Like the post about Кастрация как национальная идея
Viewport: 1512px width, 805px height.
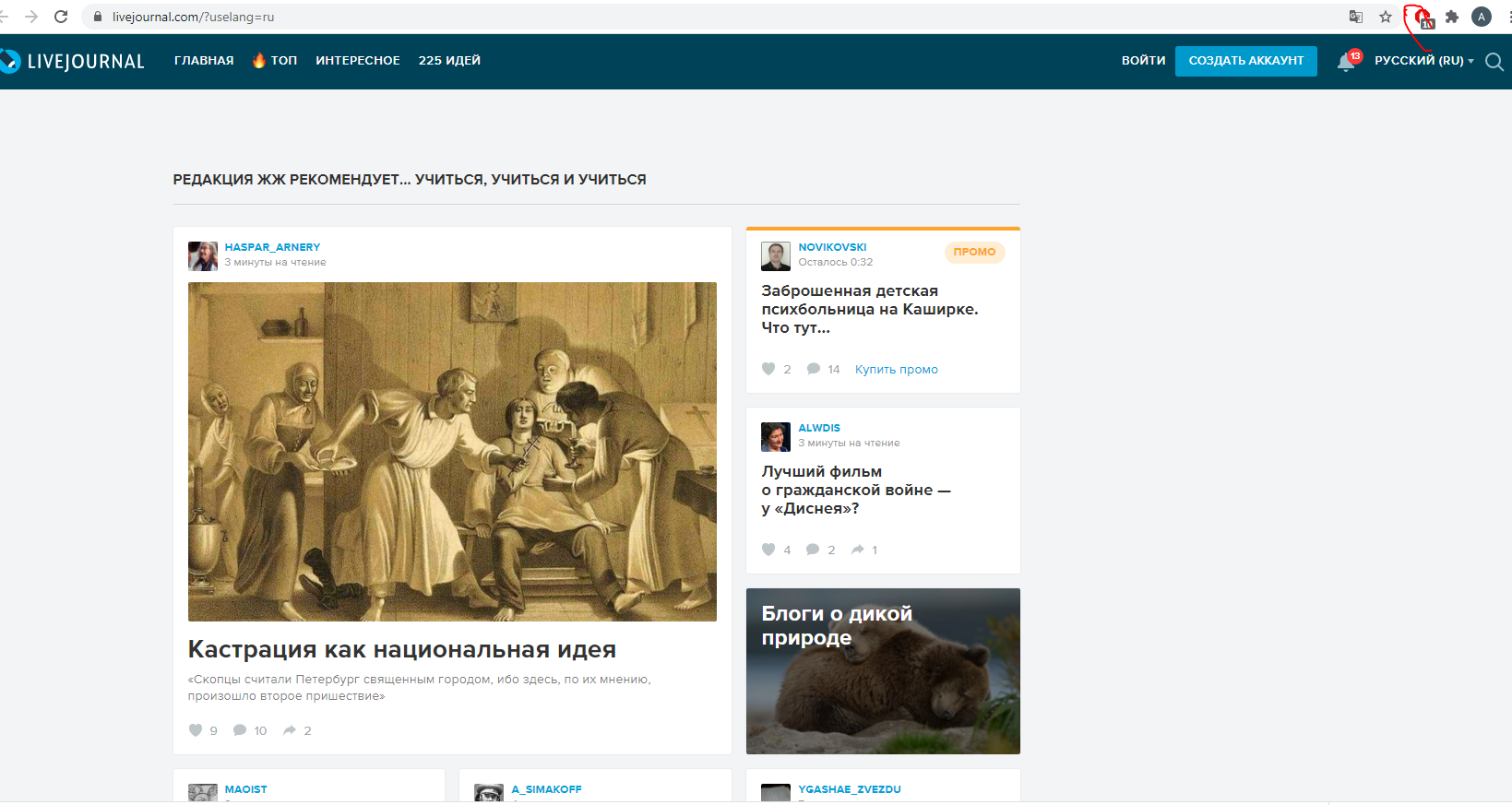[196, 730]
